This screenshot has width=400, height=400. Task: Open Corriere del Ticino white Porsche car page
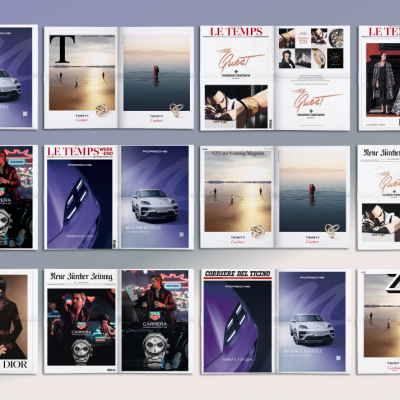312,321
